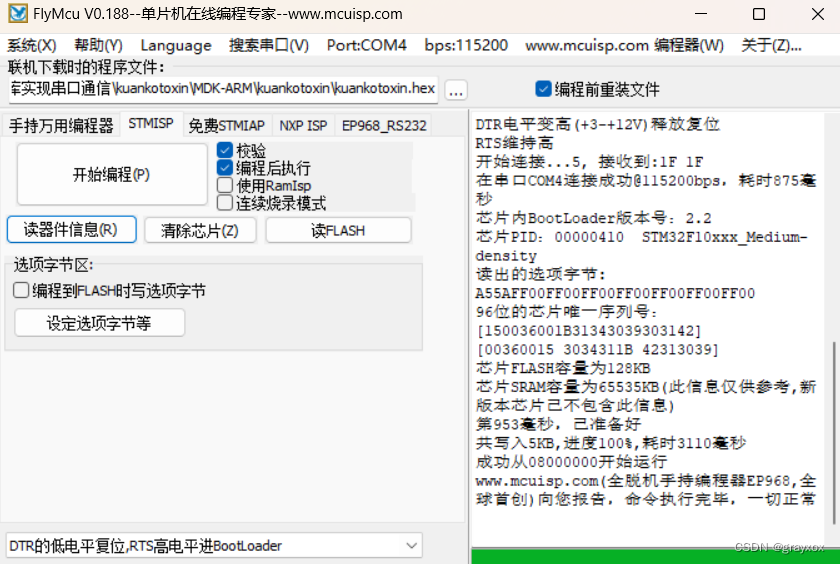The image size is (840, 564).
Task: Switch to STMISP tab
Action: (x=151, y=124)
